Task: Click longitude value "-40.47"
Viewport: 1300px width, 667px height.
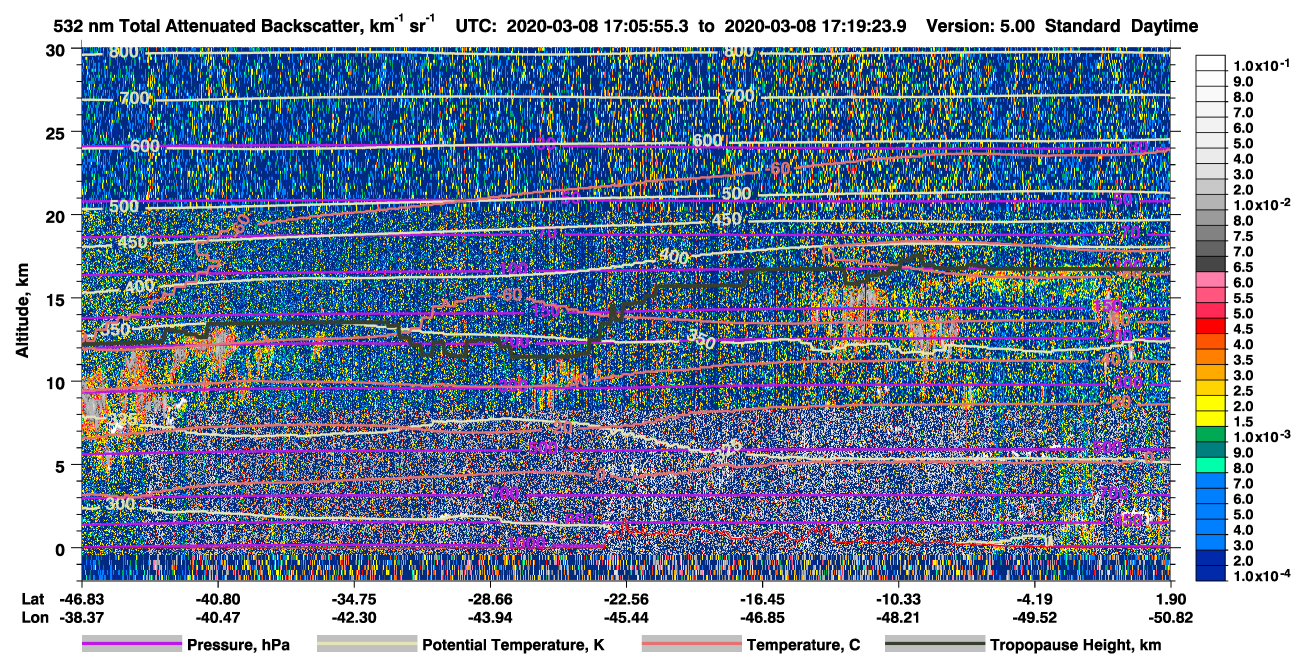Action: tap(216, 617)
